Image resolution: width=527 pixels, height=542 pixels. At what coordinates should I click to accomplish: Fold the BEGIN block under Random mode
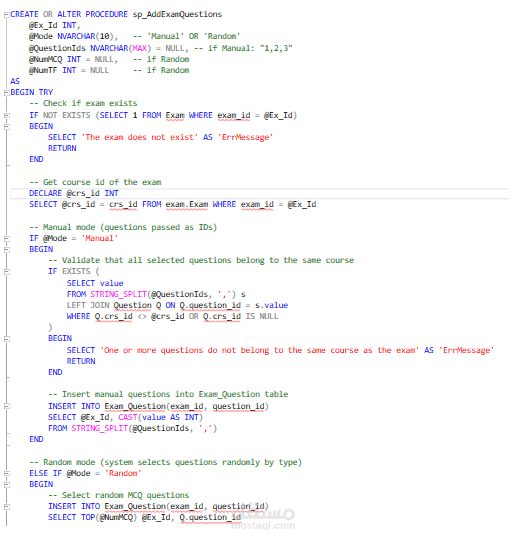[x=7, y=485]
